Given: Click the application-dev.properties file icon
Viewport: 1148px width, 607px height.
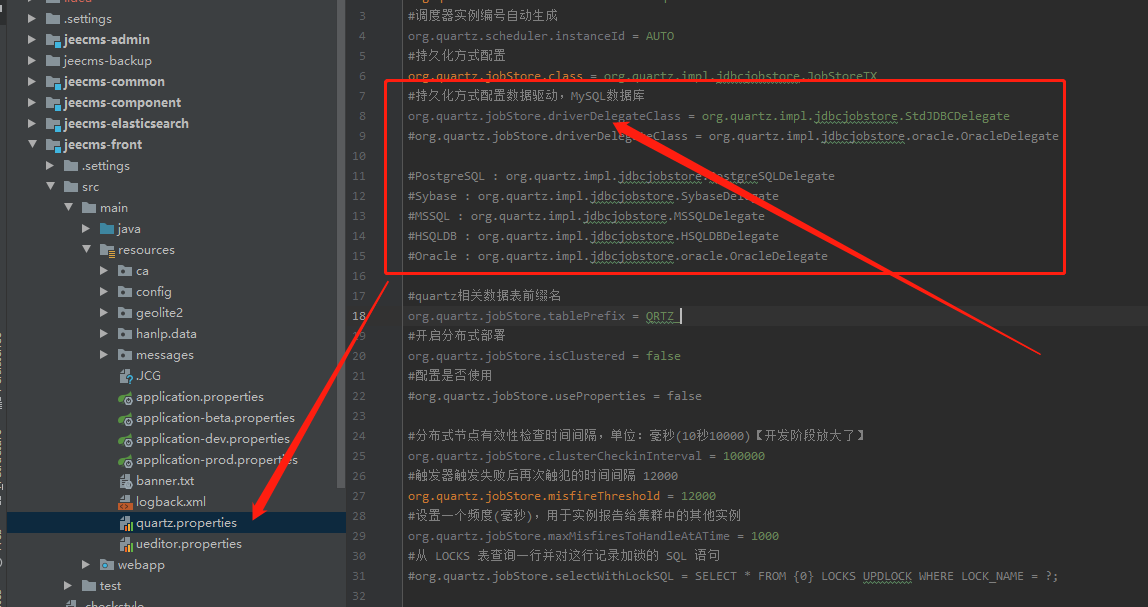Looking at the screenshot, I should pos(125,439).
